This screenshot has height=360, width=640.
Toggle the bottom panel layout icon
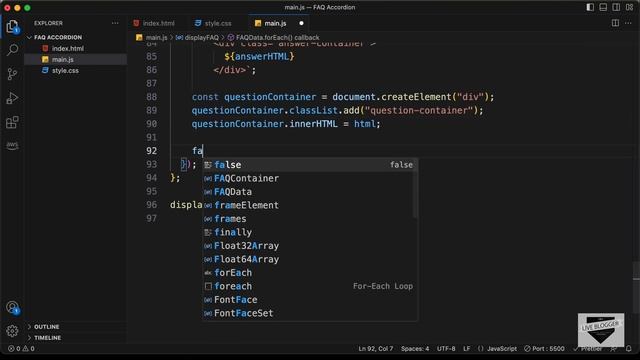click(x=603, y=7)
